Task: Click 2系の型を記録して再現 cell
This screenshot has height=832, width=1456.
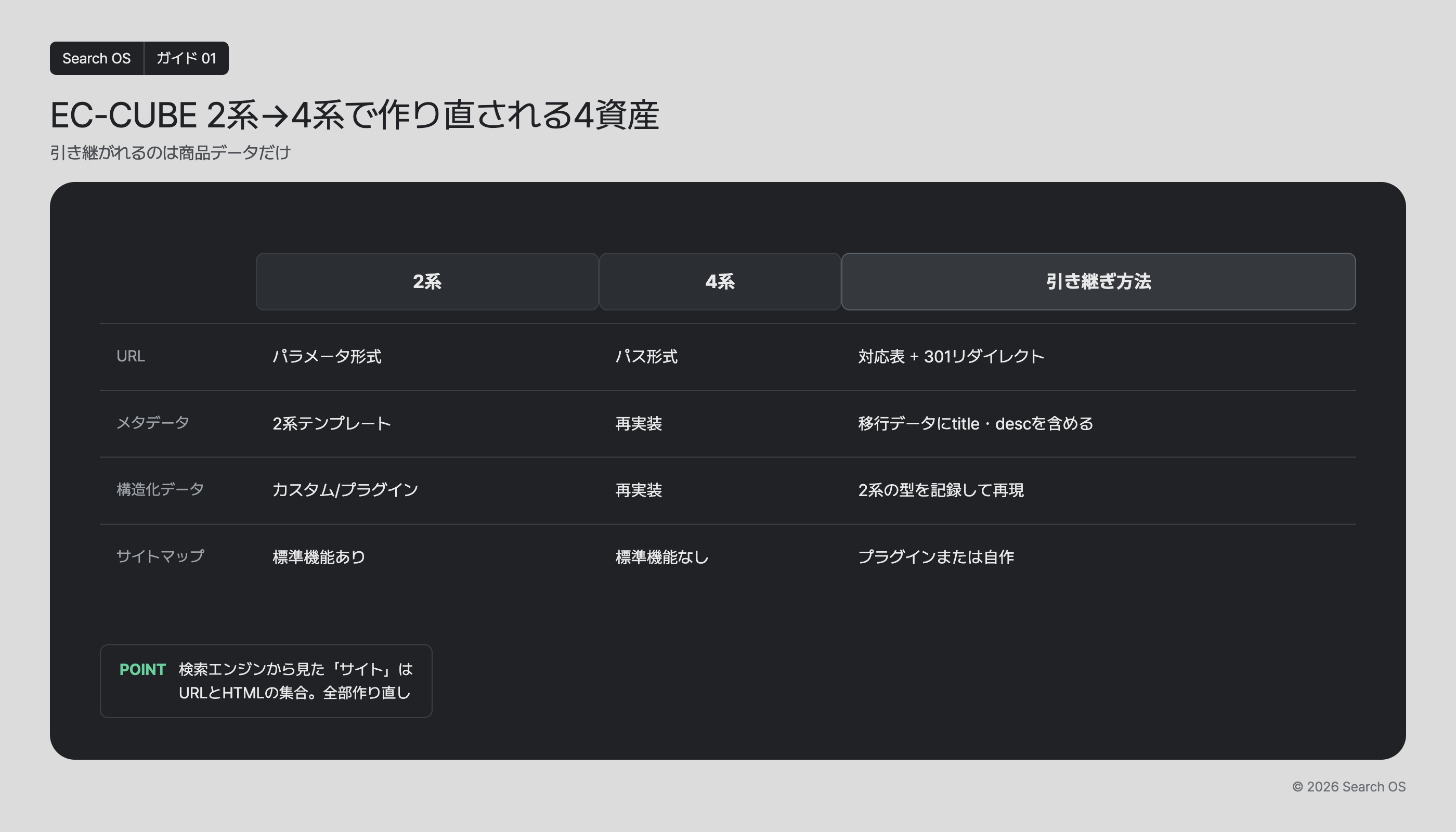Action: (x=941, y=490)
